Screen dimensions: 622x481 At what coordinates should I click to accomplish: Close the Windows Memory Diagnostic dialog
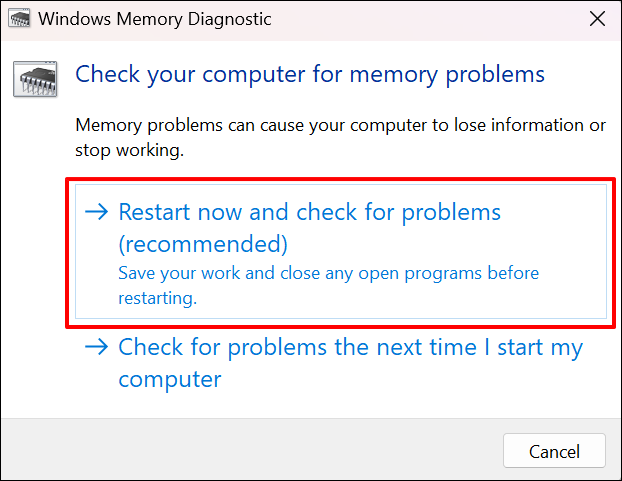[597, 19]
